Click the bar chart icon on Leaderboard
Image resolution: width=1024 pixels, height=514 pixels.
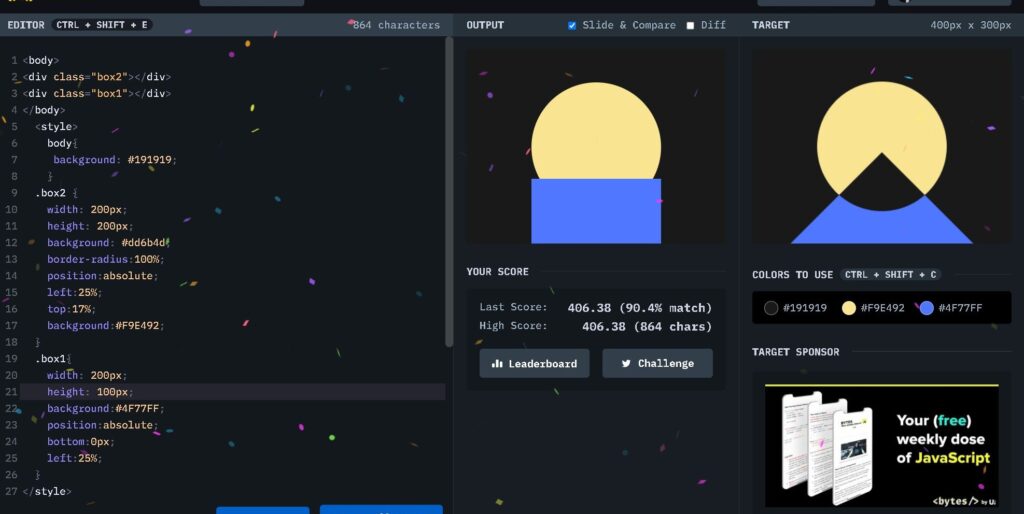pyautogui.click(x=497, y=364)
